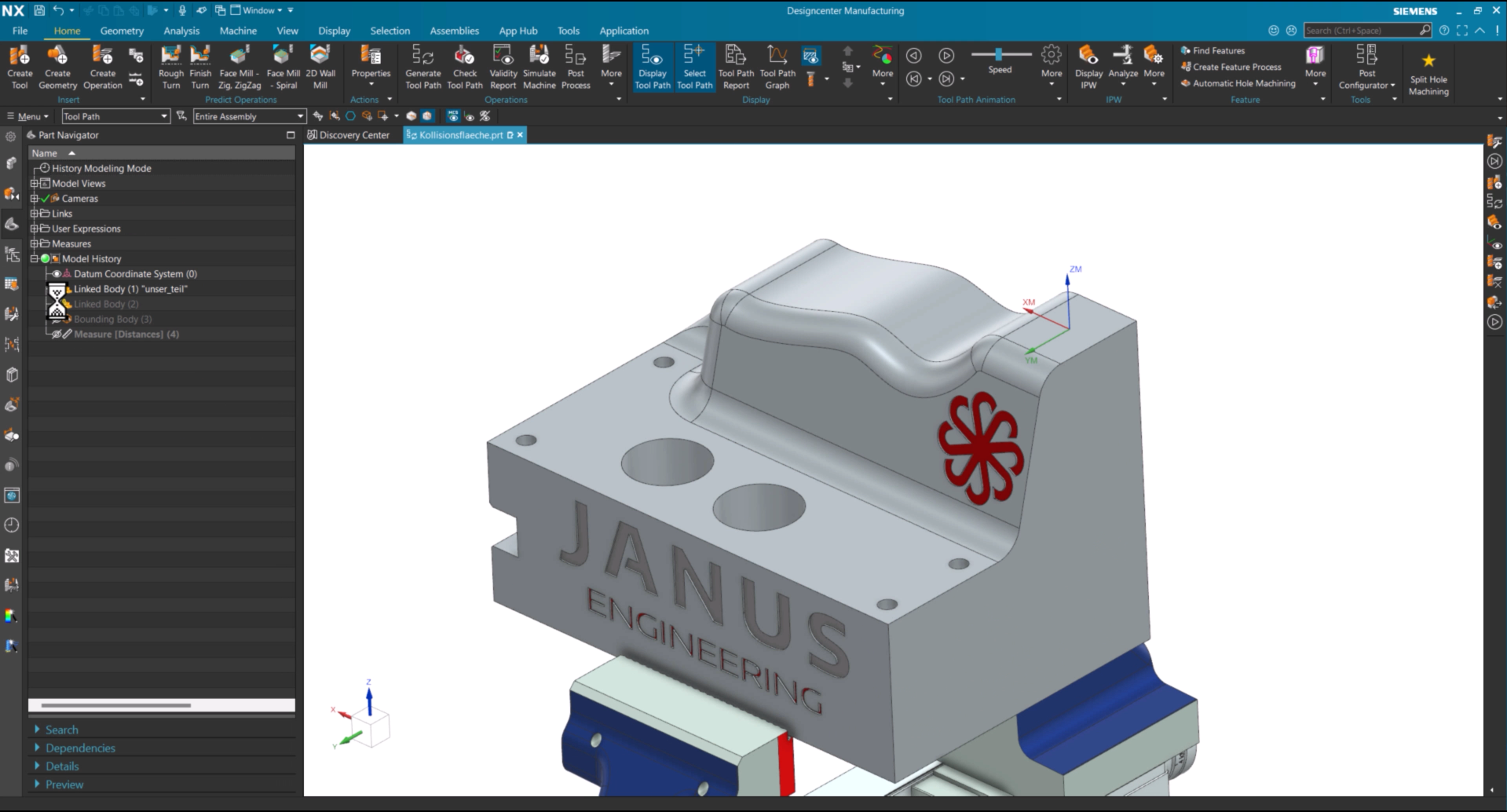Open the Entire Assembly scope dropdown
Screen dimensions: 1507x812
point(250,116)
